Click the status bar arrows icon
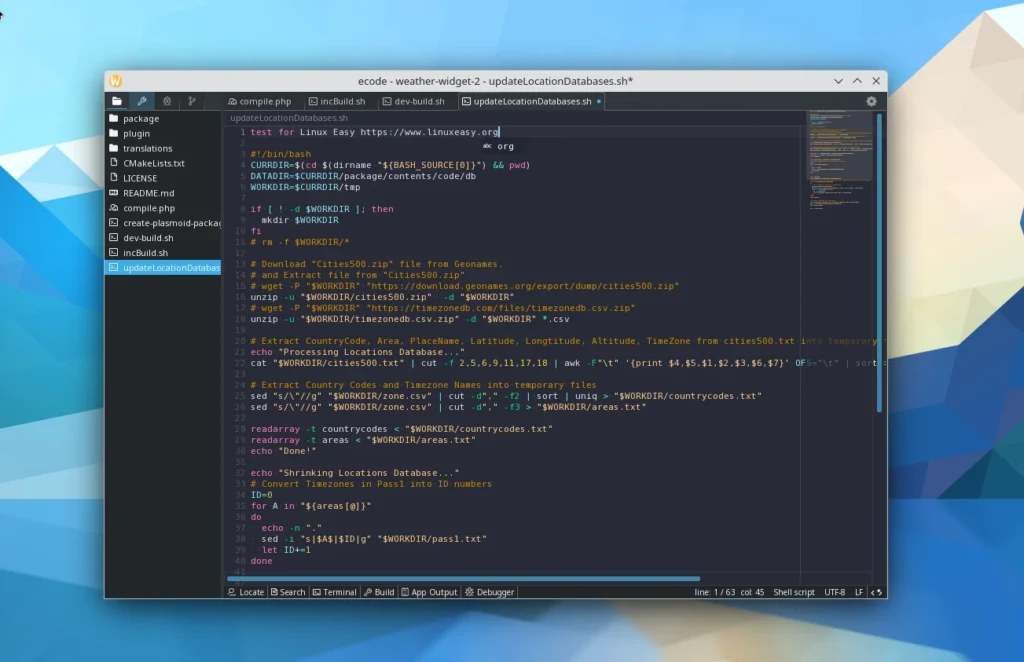 tap(877, 592)
